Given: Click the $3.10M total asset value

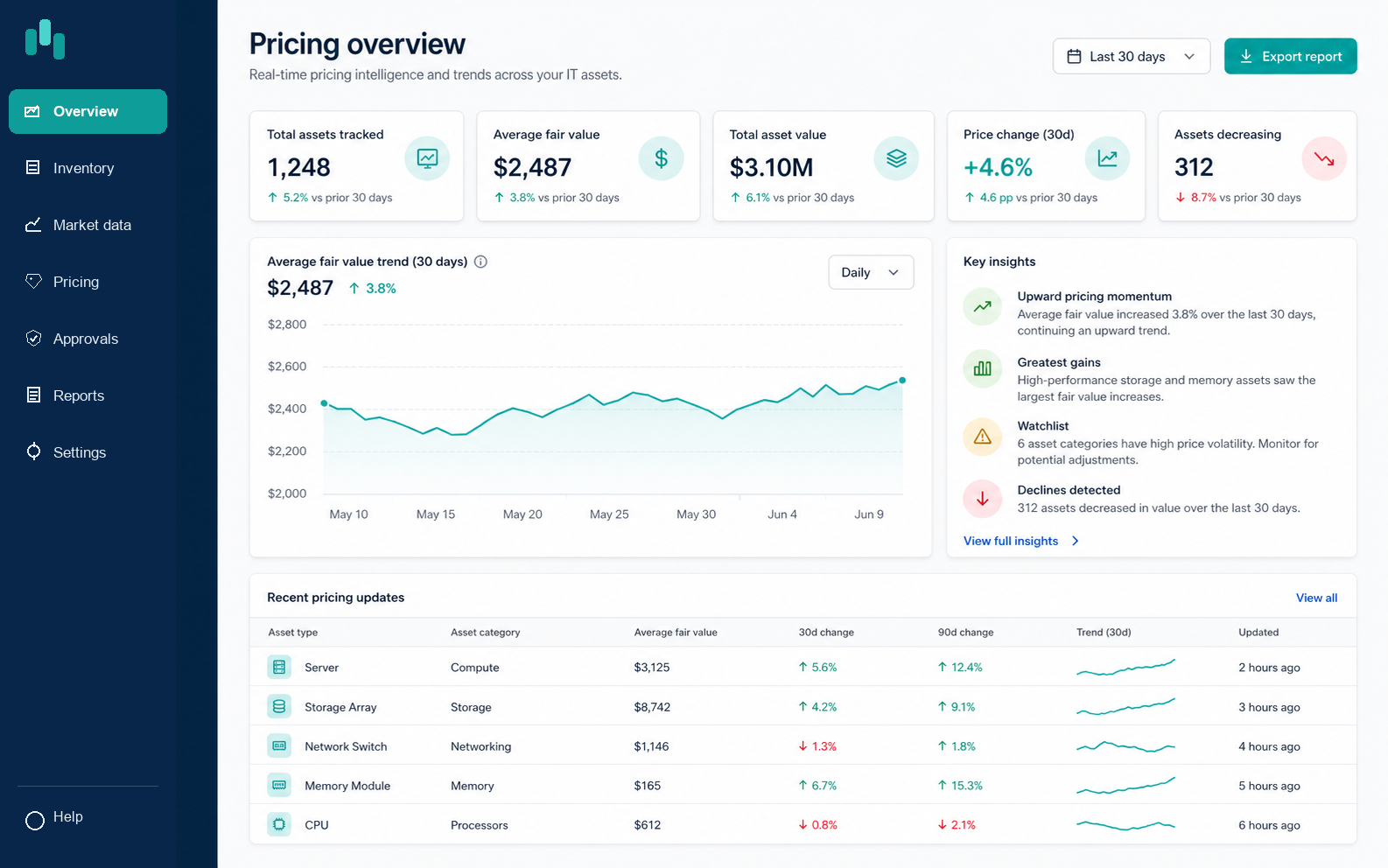Looking at the screenshot, I should (x=771, y=167).
